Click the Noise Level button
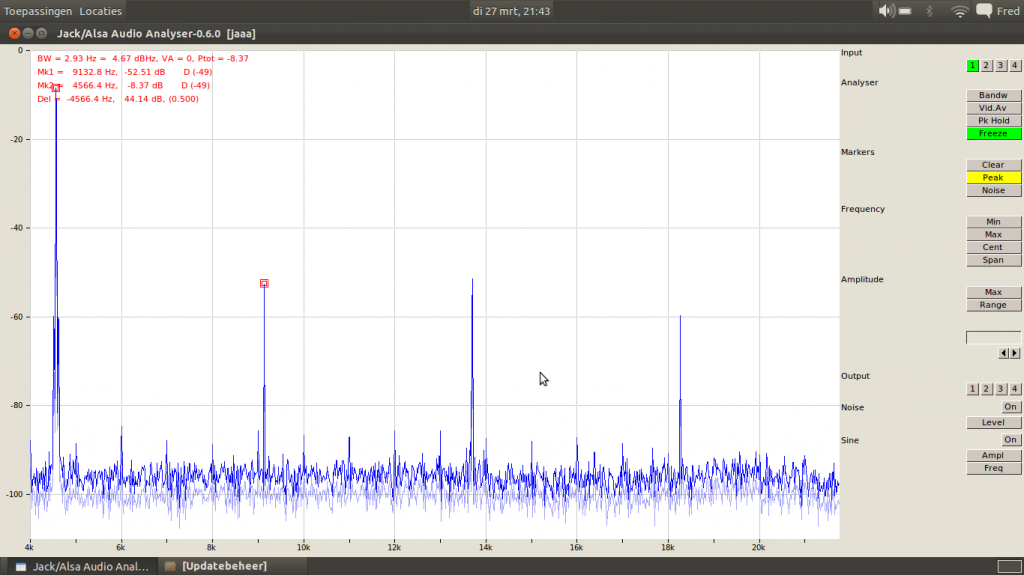The width and height of the screenshot is (1024, 575). 993,423
